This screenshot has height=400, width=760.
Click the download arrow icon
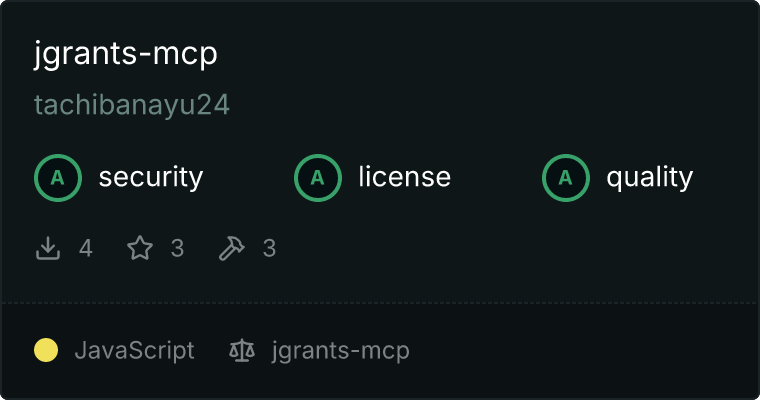48,248
